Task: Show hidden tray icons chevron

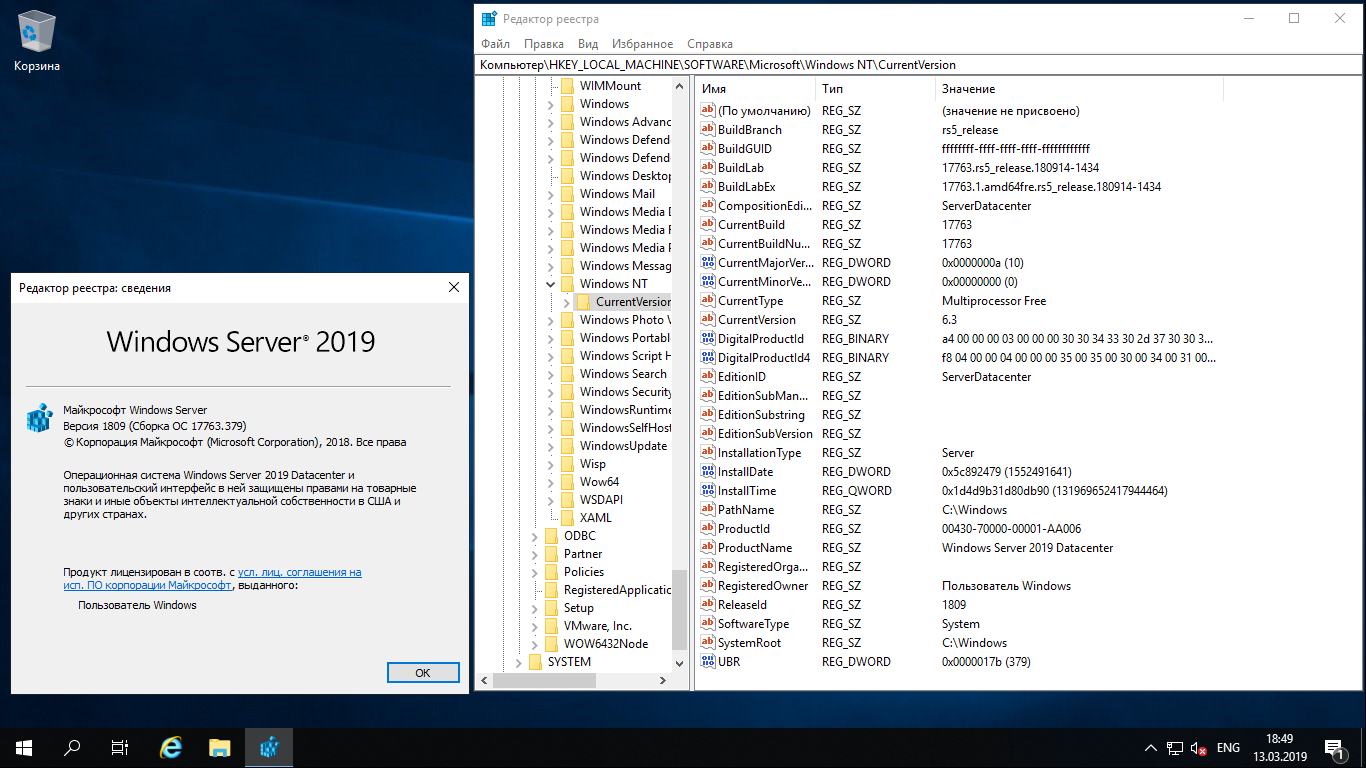Action: [1150, 748]
